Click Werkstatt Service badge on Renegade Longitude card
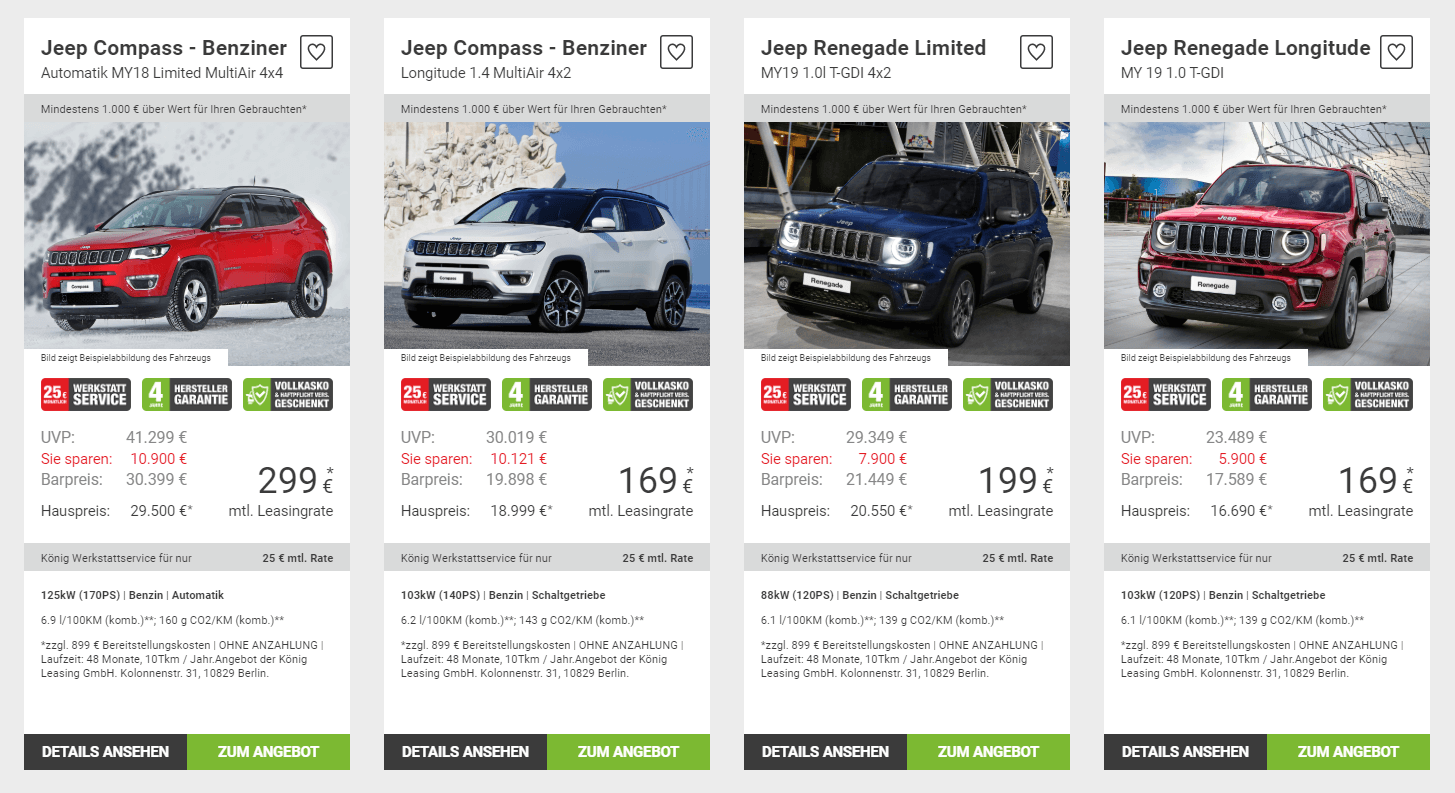Screen dimensions: 1455x793 (x=1166, y=394)
